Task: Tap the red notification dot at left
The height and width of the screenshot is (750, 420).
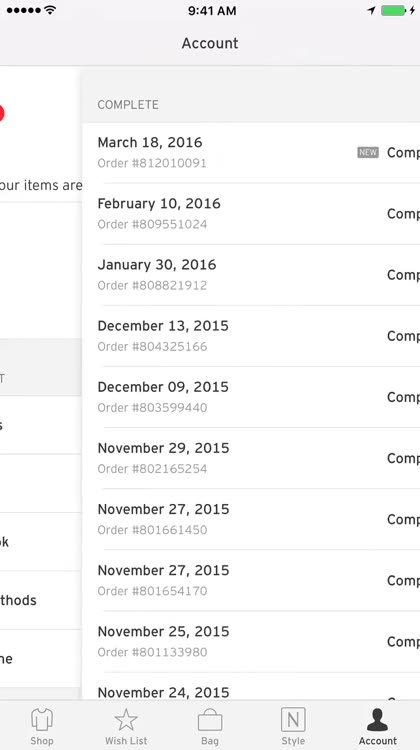Action: [x=1, y=113]
